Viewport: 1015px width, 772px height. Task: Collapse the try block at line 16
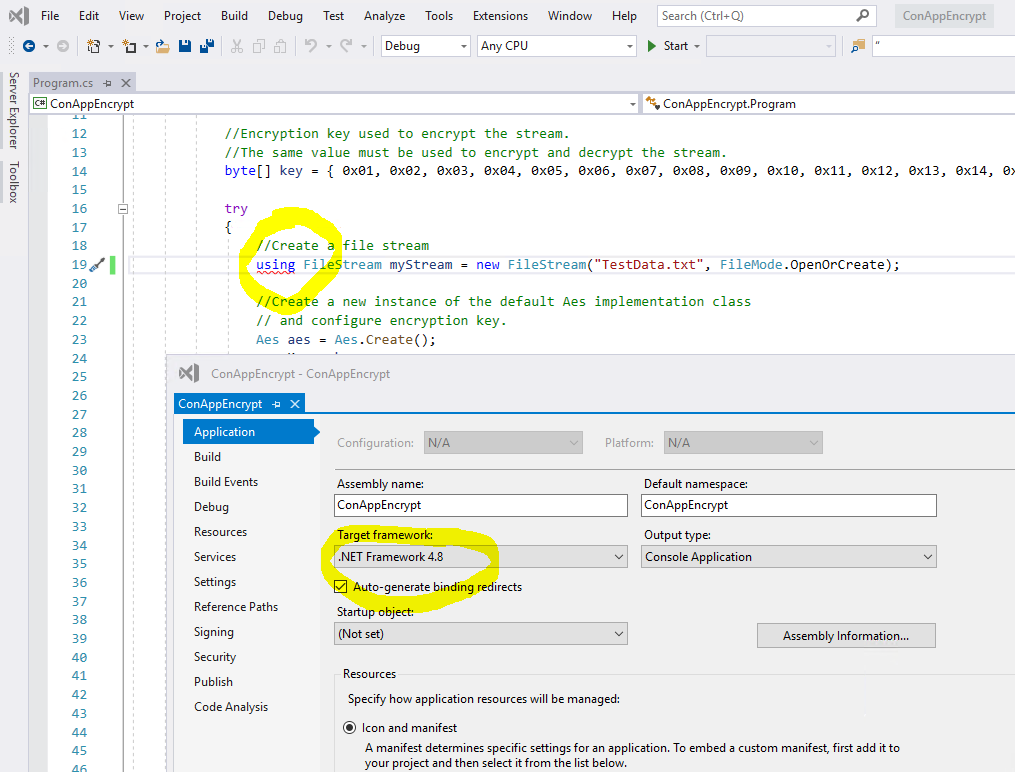point(123,208)
